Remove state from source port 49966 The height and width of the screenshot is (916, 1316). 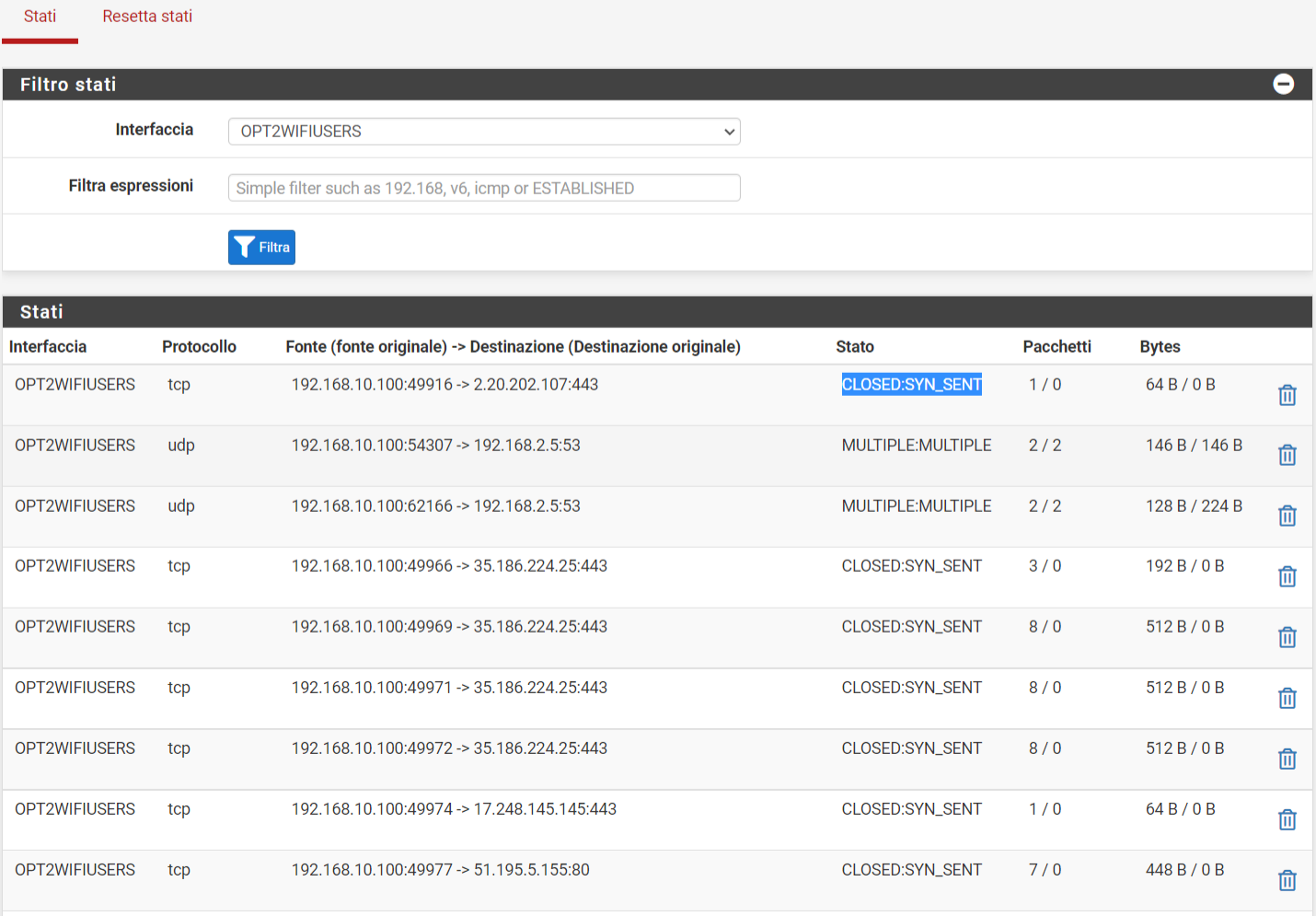1287,576
